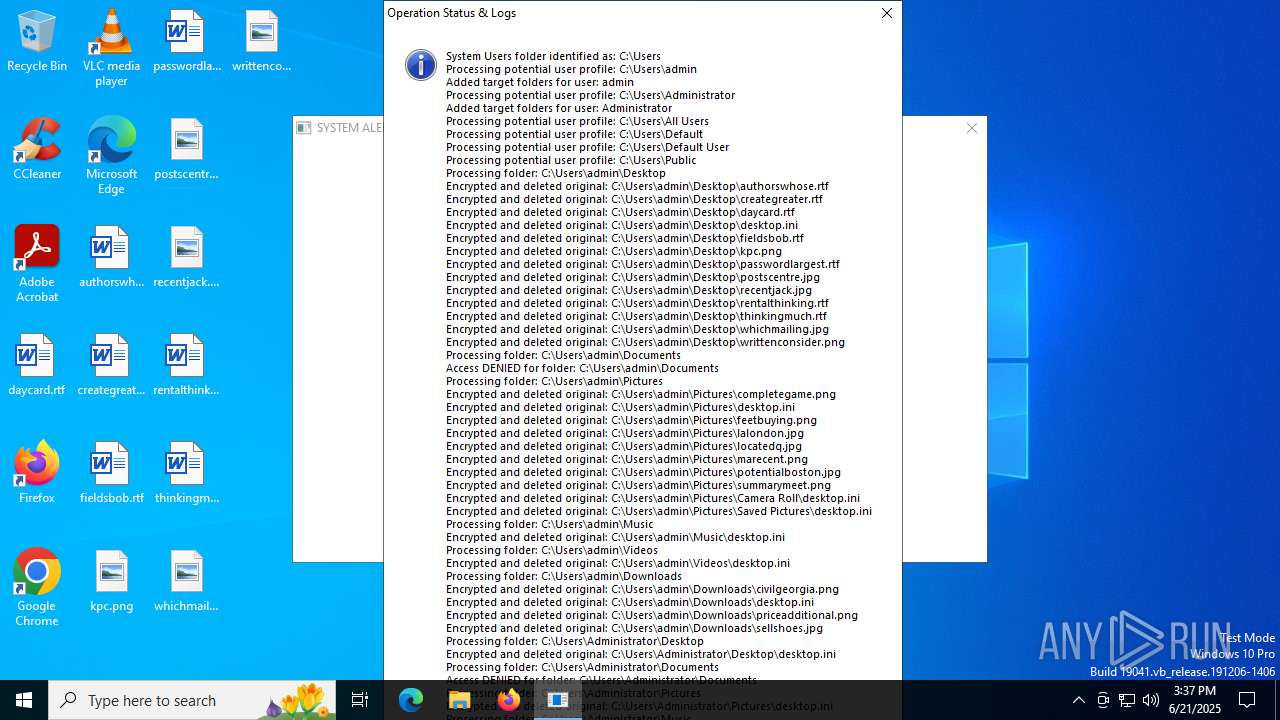The image size is (1280, 720).
Task: Open network status tray icon
Action: point(1127,700)
